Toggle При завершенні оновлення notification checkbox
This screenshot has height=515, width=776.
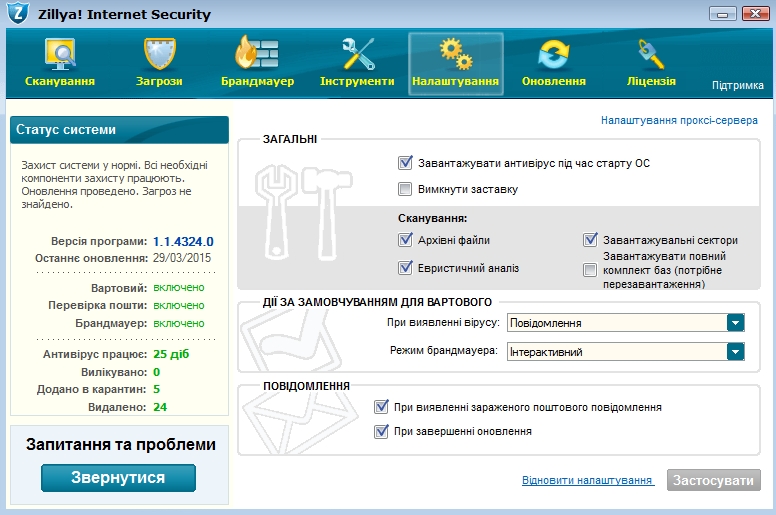coord(381,432)
